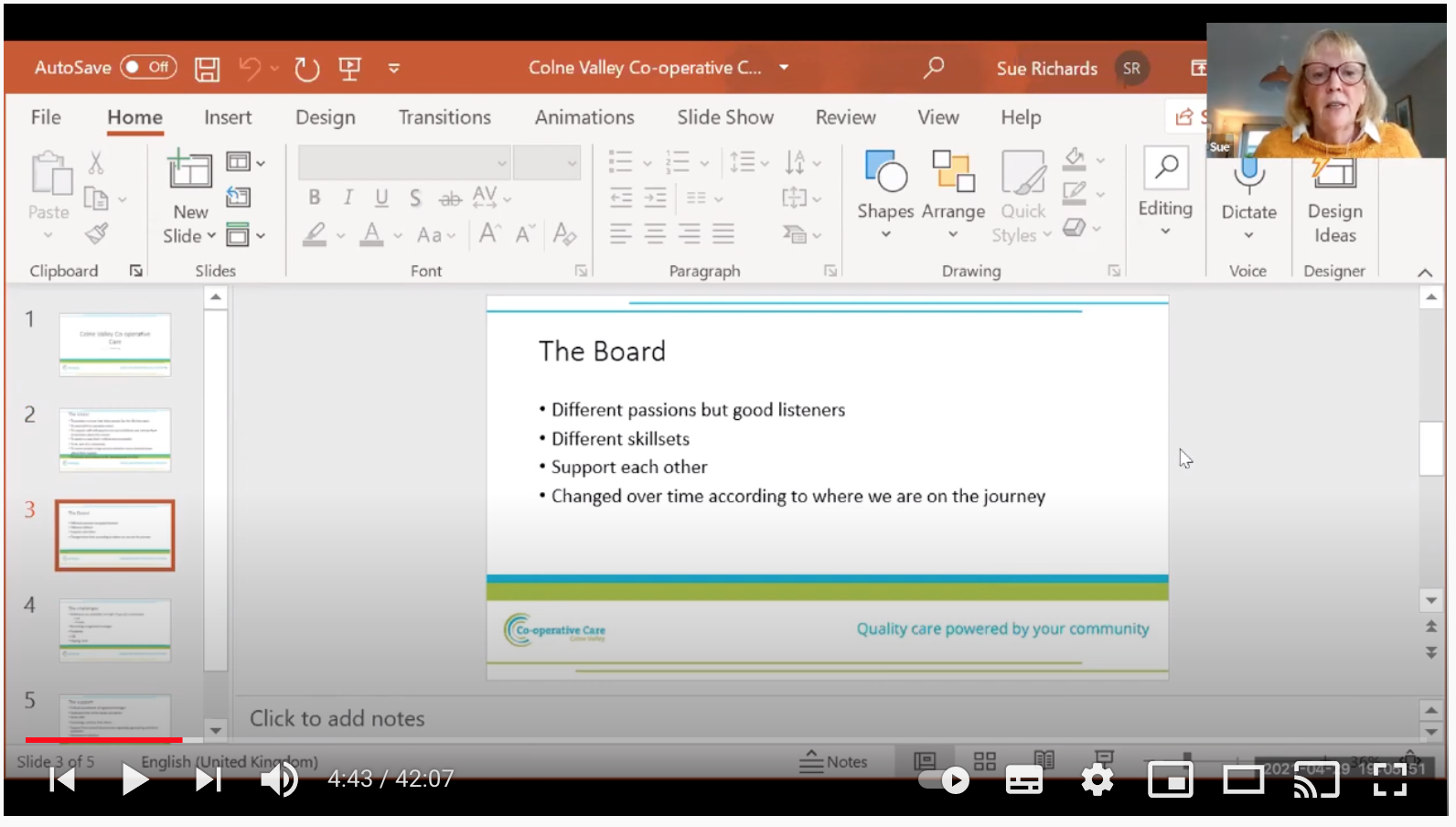Click the video Play button
The width and height of the screenshot is (1456, 827).
tap(135, 779)
